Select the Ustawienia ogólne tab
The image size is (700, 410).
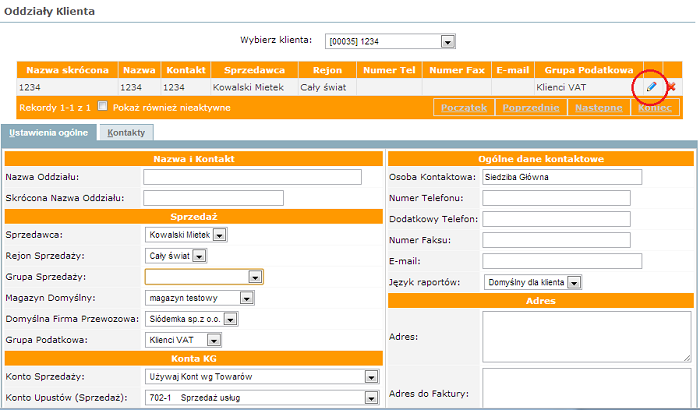(x=49, y=133)
